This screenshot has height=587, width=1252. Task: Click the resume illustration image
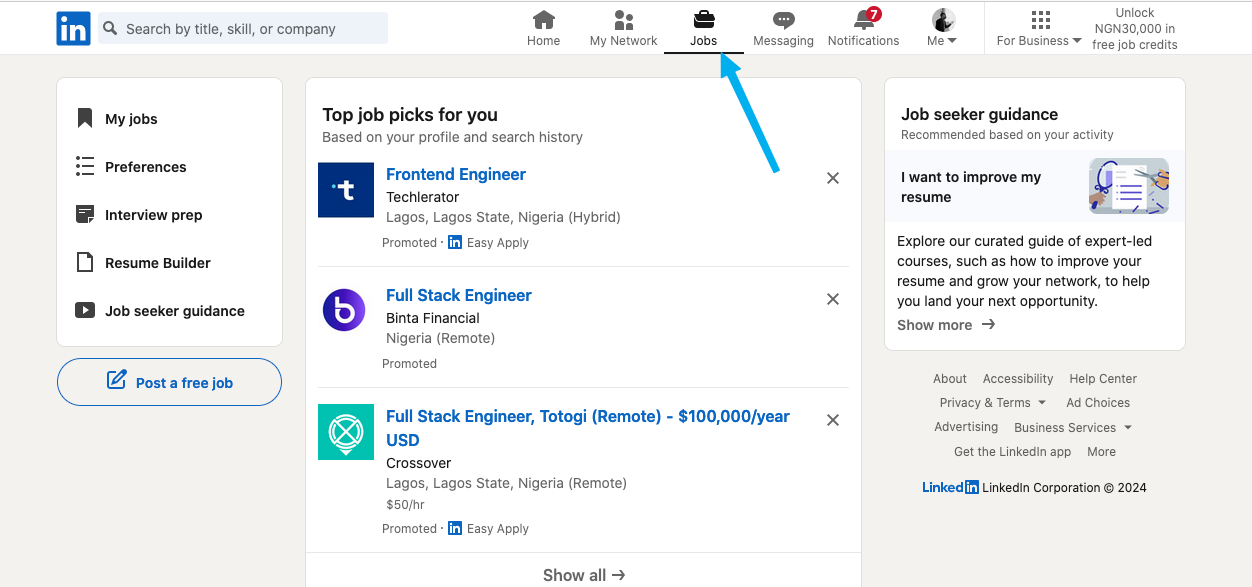click(1129, 186)
